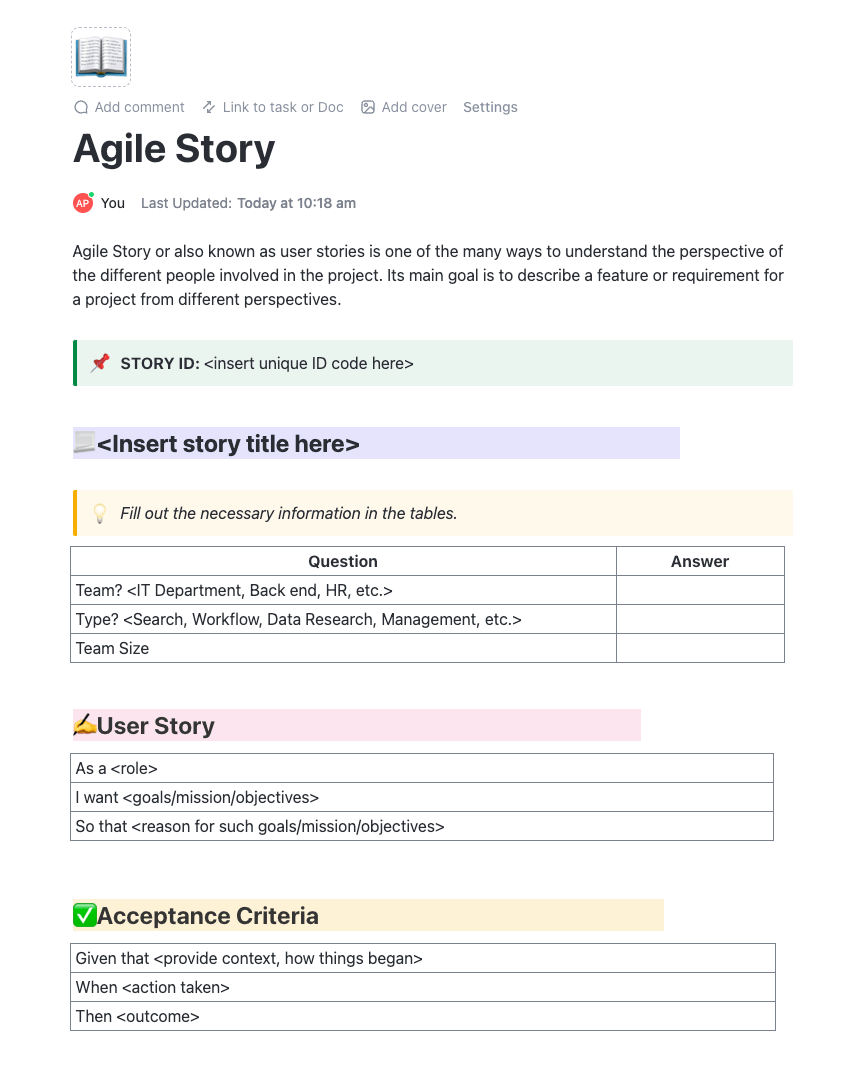Click the writing hand emoji by User Story

click(x=84, y=725)
